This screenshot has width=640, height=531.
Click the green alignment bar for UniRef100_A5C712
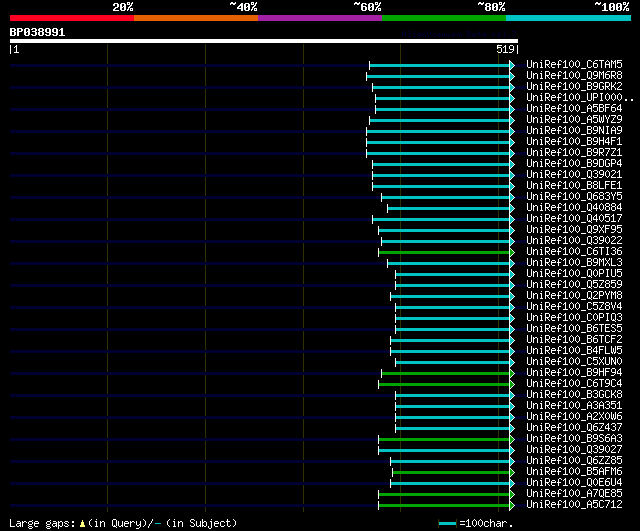click(x=444, y=506)
